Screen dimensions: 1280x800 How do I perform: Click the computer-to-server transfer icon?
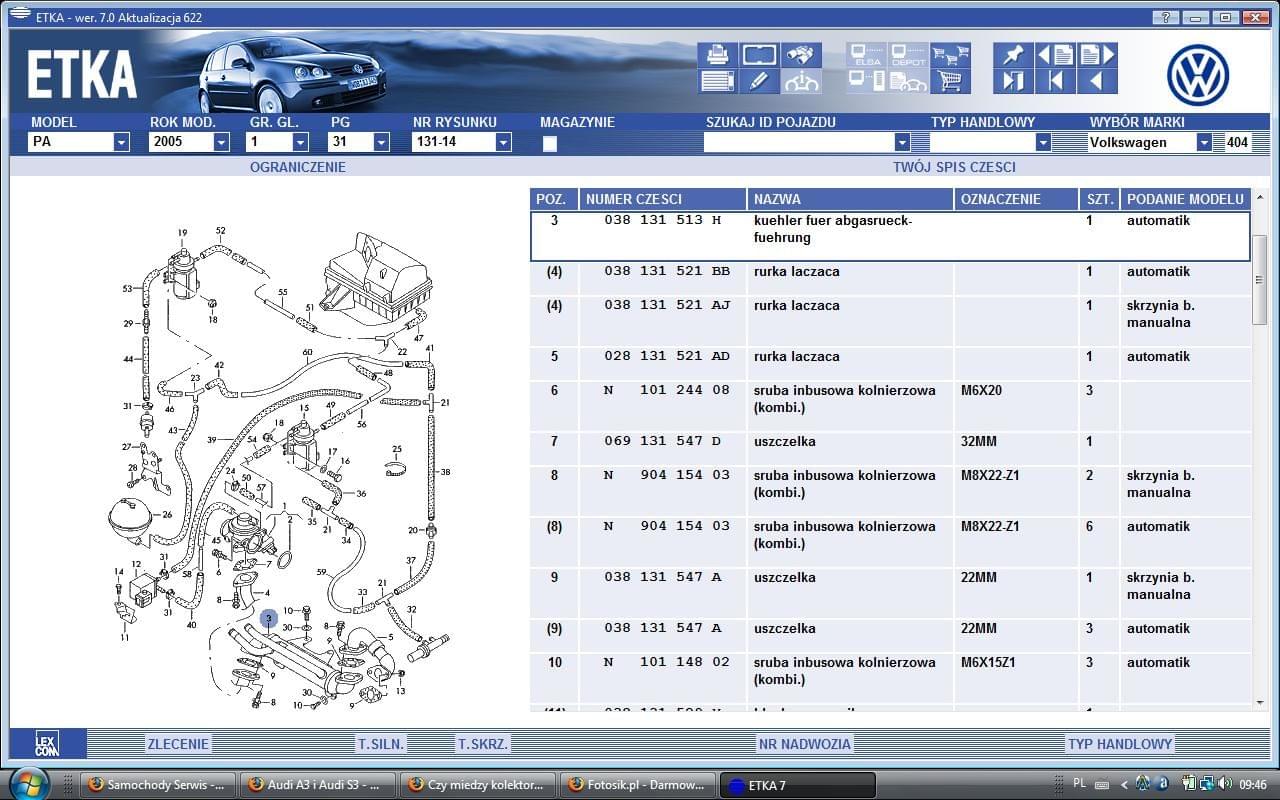coord(866,81)
